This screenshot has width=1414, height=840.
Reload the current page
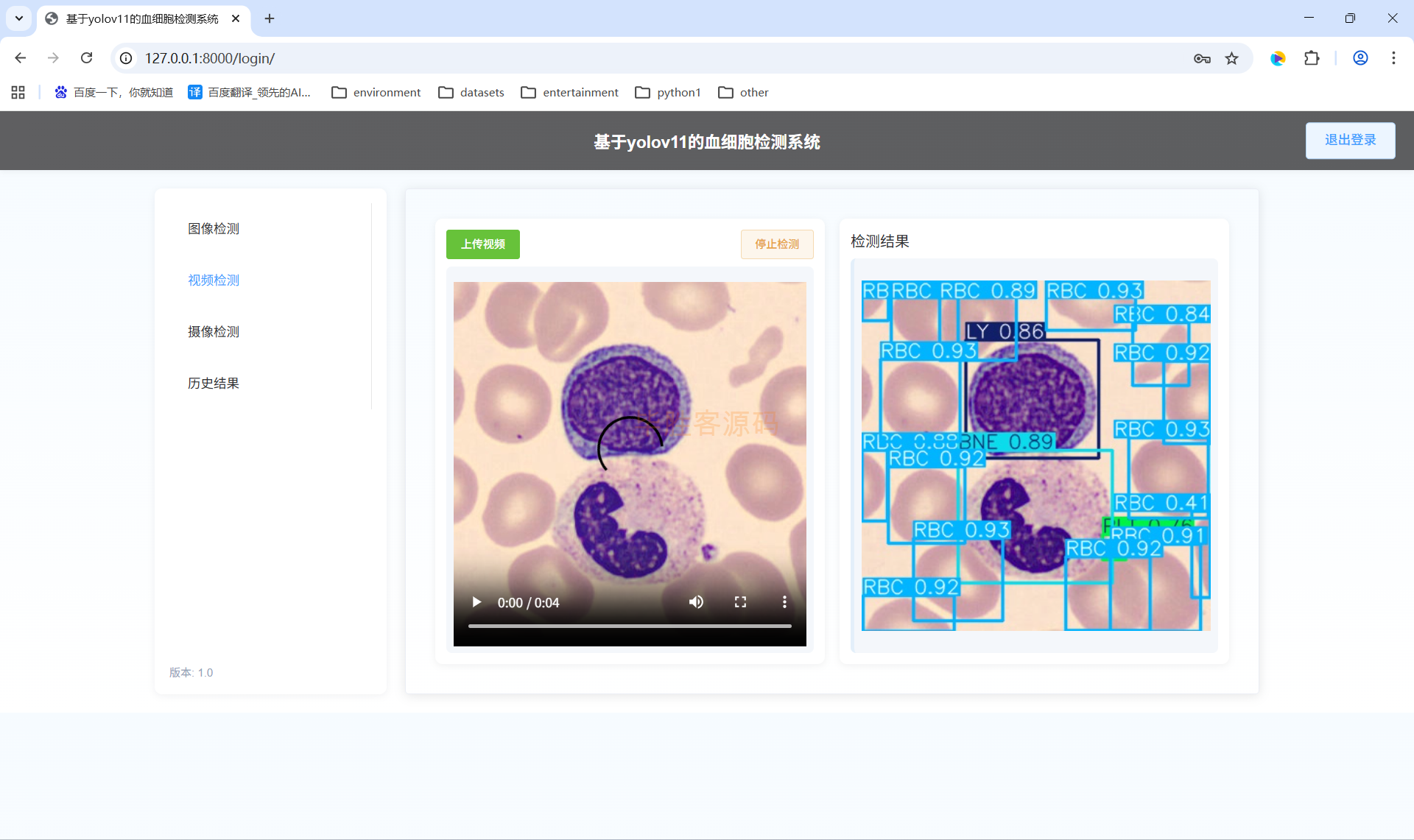tap(86, 58)
